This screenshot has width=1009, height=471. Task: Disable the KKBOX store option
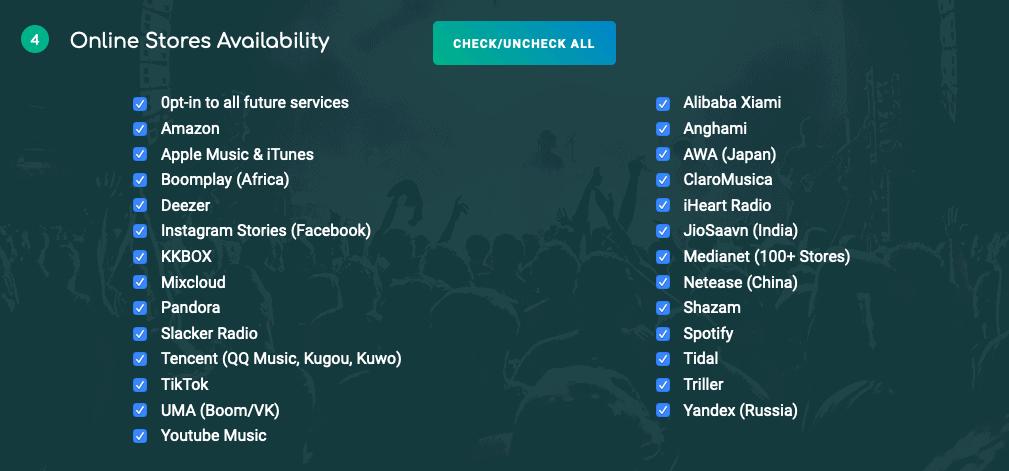(140, 257)
